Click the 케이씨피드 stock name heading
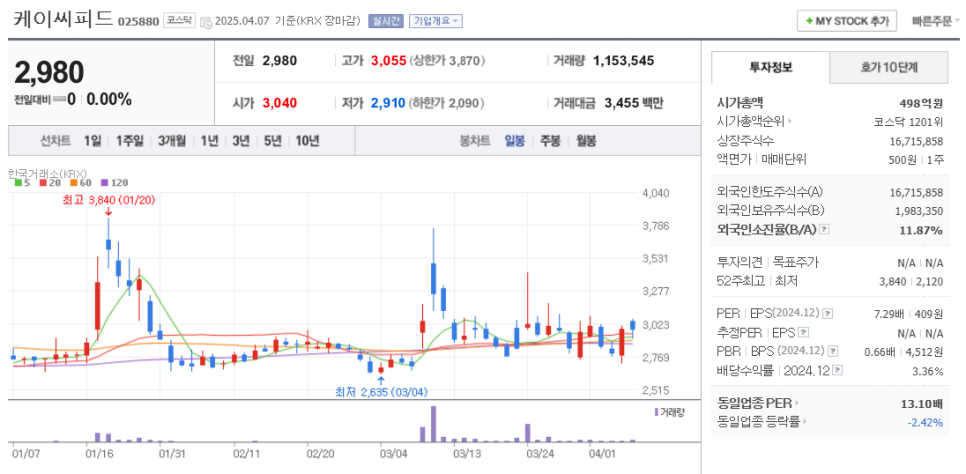The width and height of the screenshot is (966, 474). coord(63,19)
